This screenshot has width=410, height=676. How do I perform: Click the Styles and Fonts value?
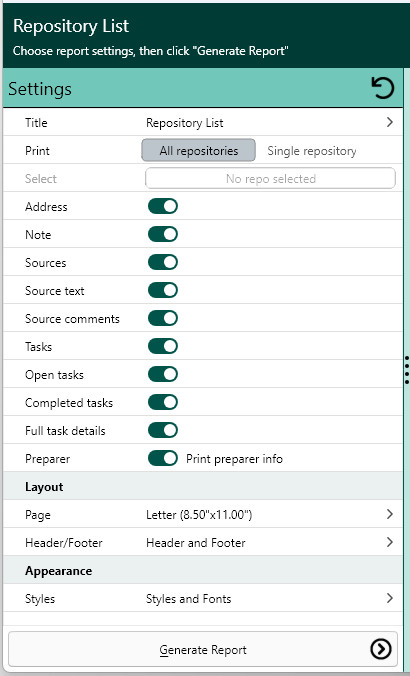188,599
